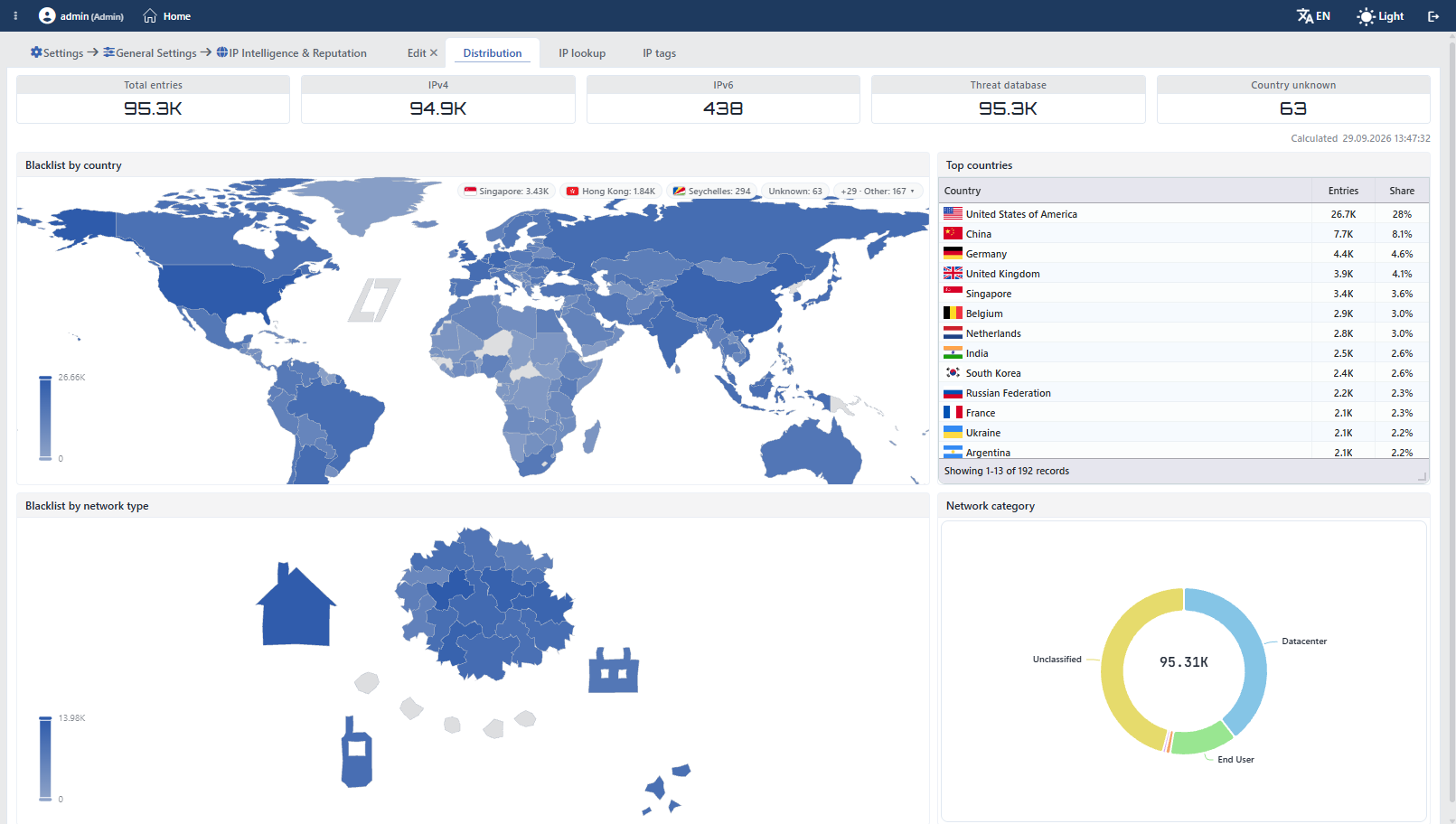The width and height of the screenshot is (1456, 824).
Task: Click the network type color scale bar
Action: click(45, 758)
